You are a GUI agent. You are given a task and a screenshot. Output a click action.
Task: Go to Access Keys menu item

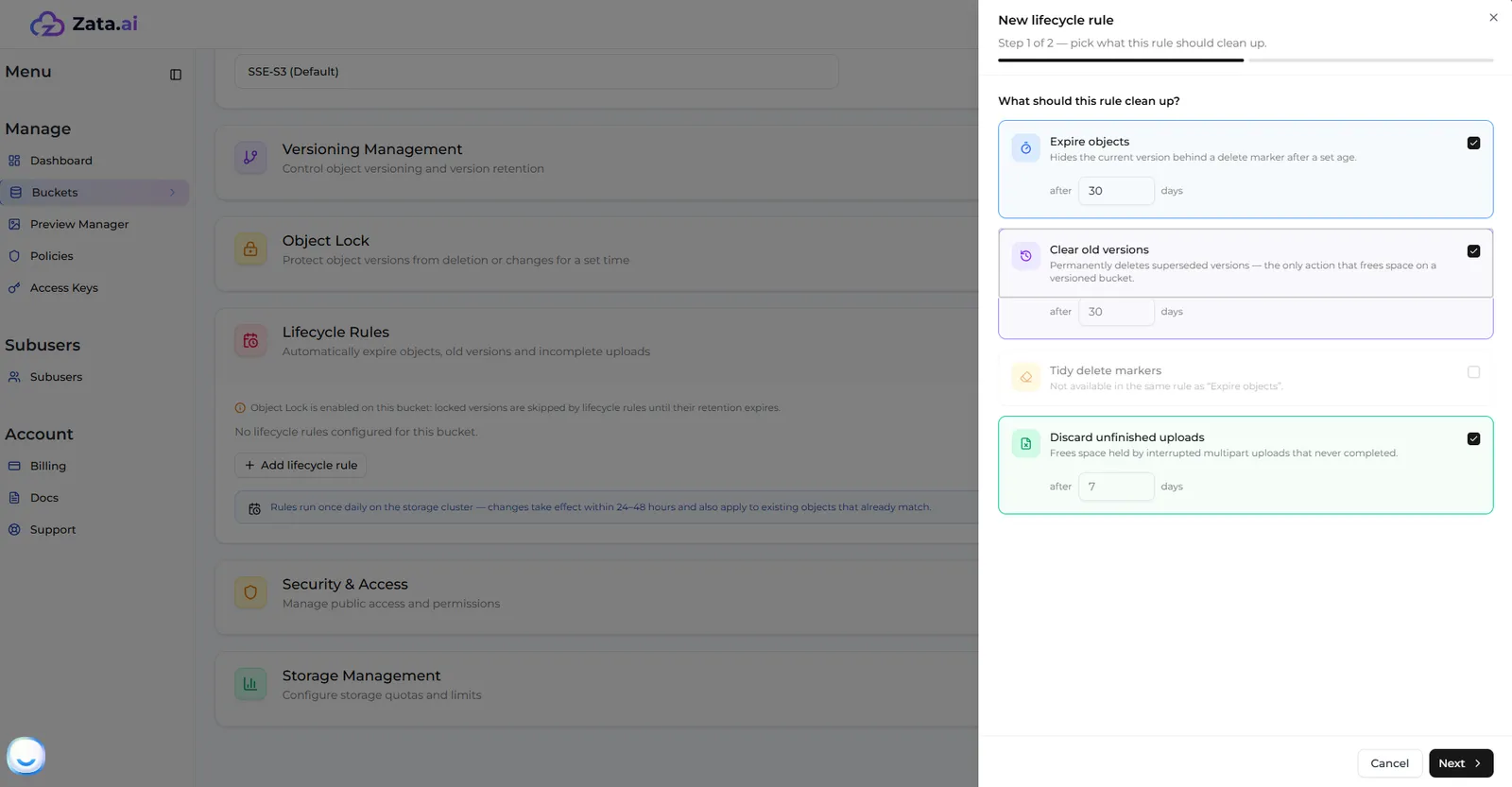tap(64, 288)
